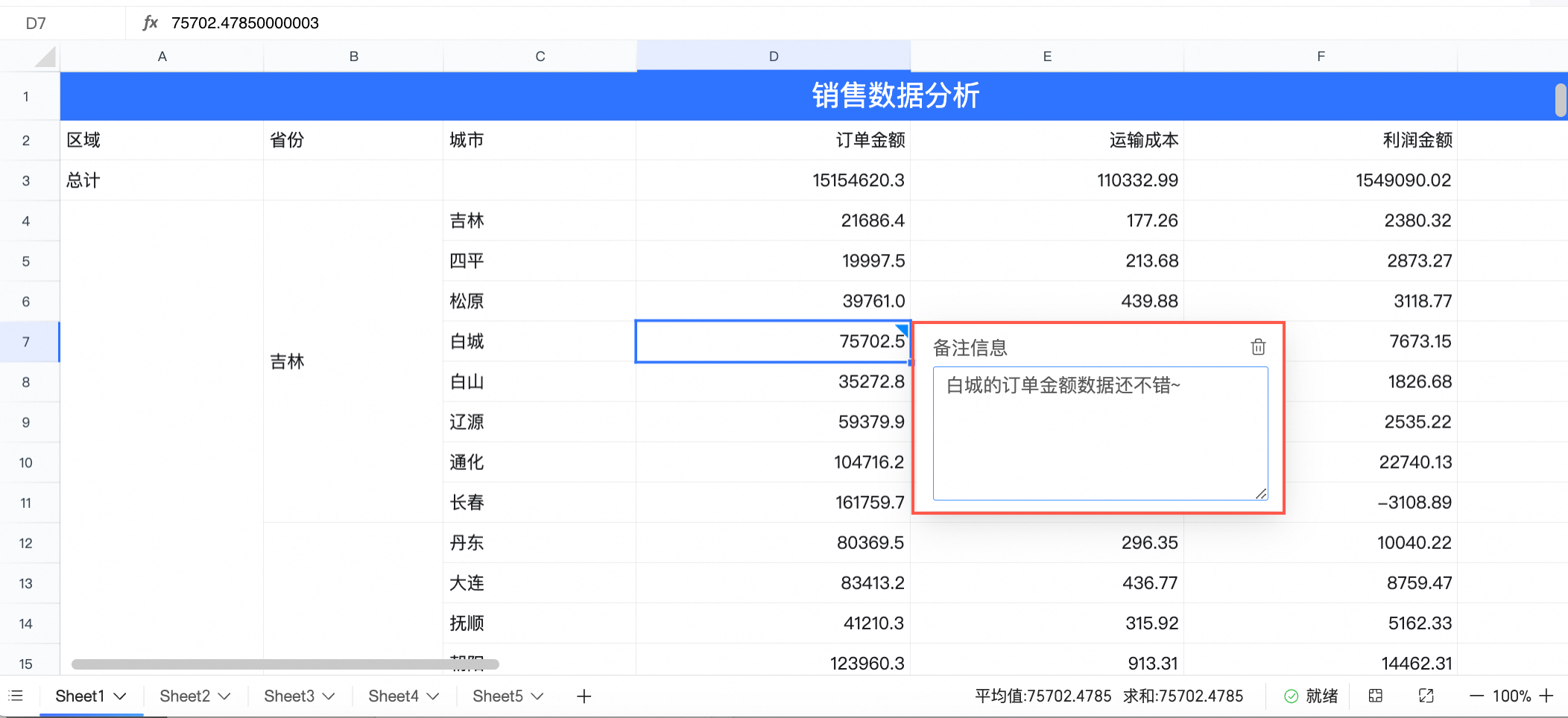Select column E header
Viewport: 1568px width, 718px height.
[1047, 57]
